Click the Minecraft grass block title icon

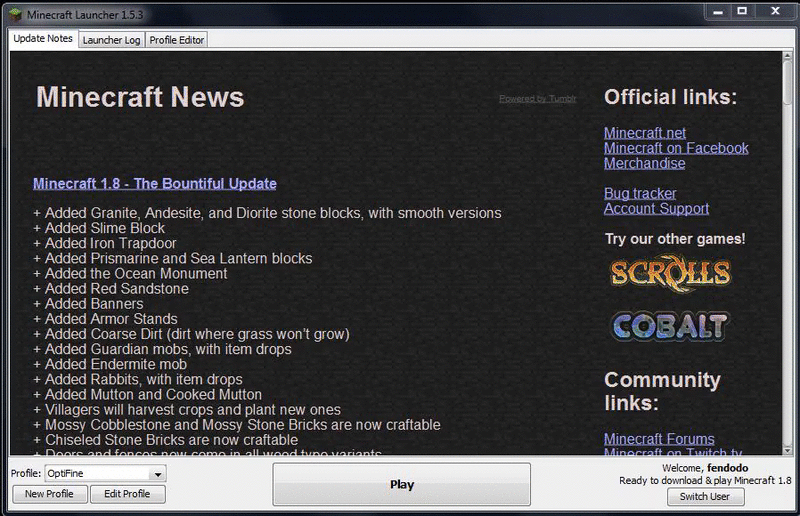pyautogui.click(x=16, y=14)
